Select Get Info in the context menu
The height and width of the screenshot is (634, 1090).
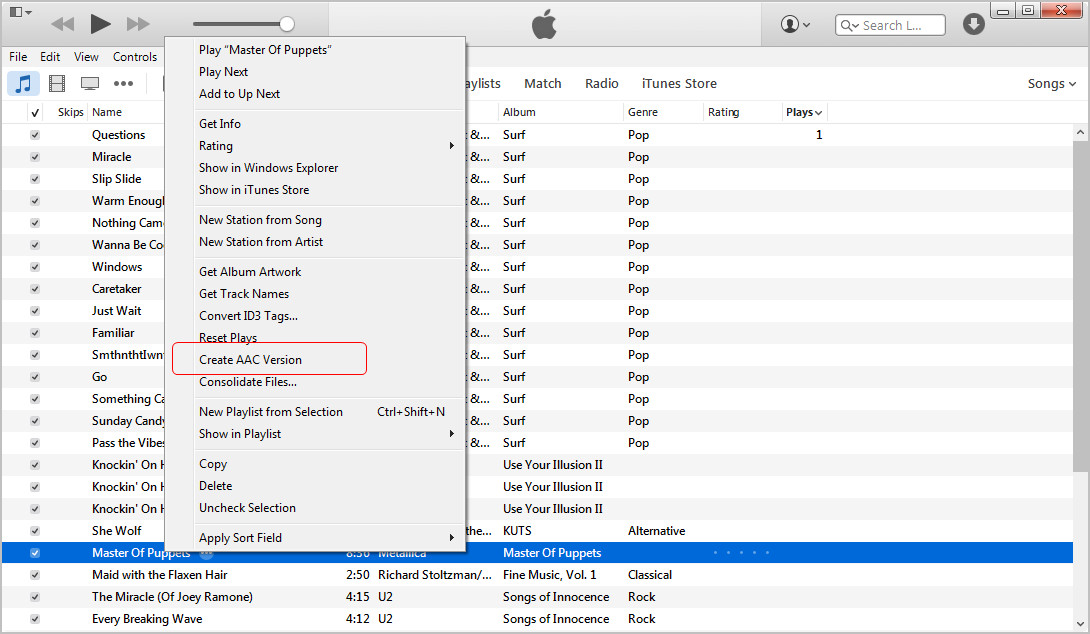220,124
